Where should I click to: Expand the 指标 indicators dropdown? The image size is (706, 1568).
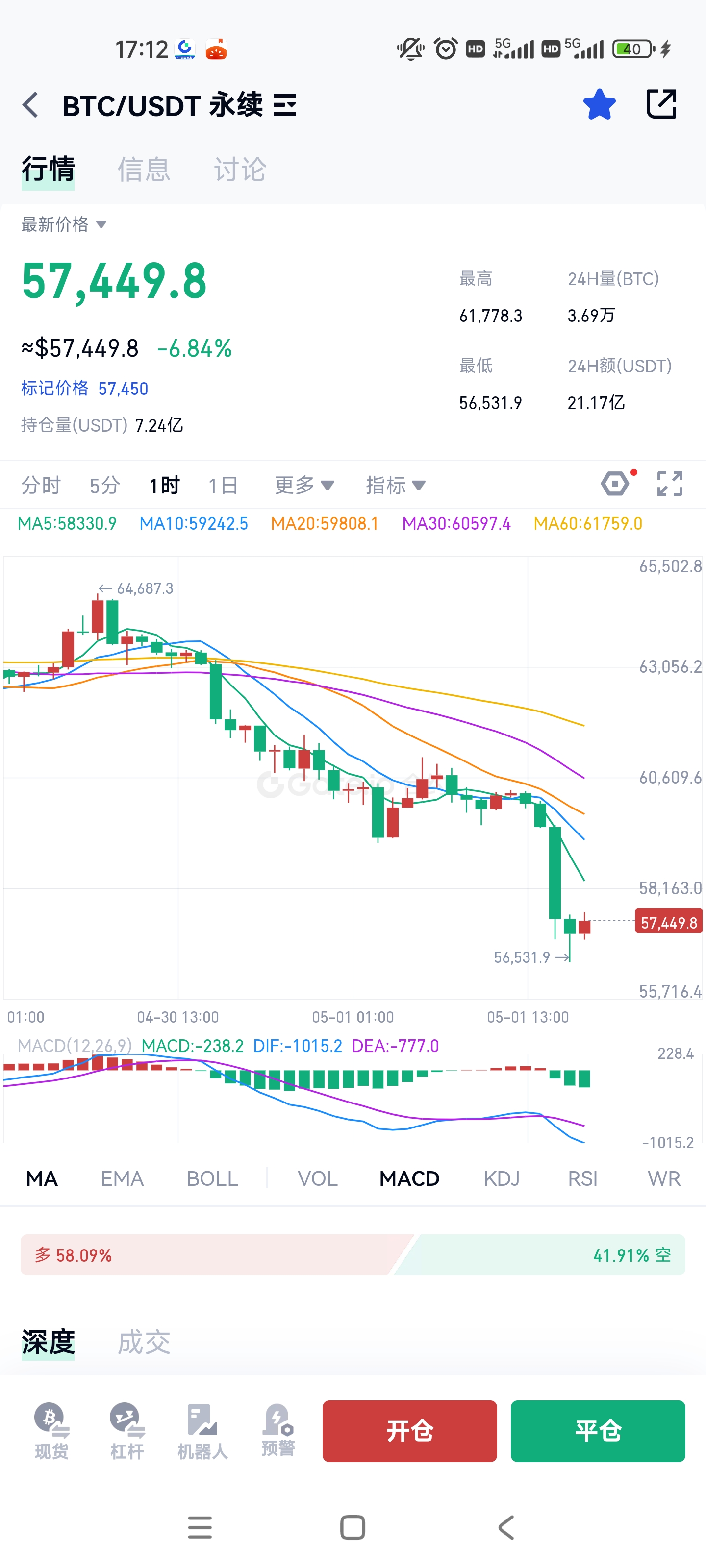(x=395, y=485)
